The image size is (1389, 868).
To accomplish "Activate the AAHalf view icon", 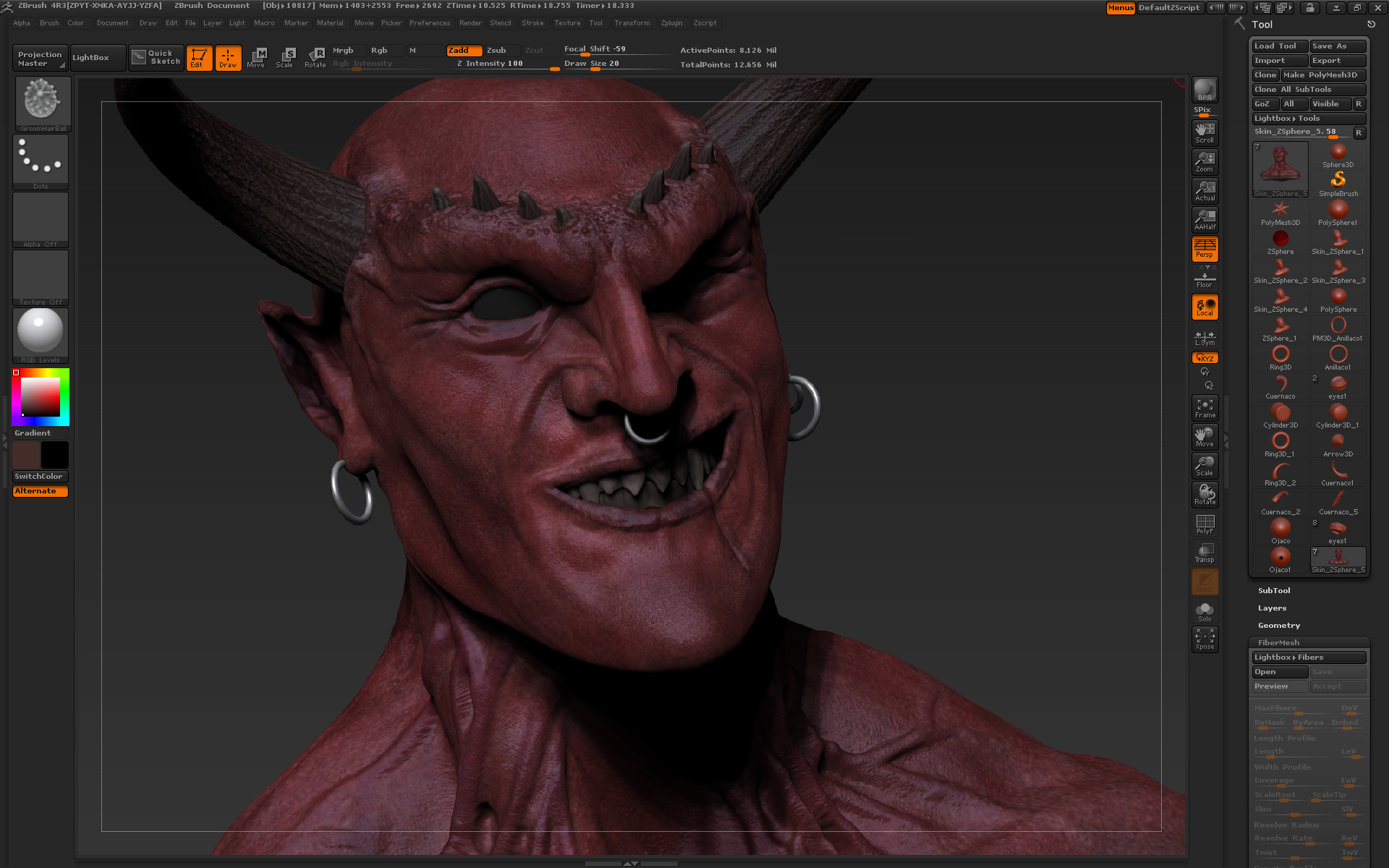I will [1205, 219].
